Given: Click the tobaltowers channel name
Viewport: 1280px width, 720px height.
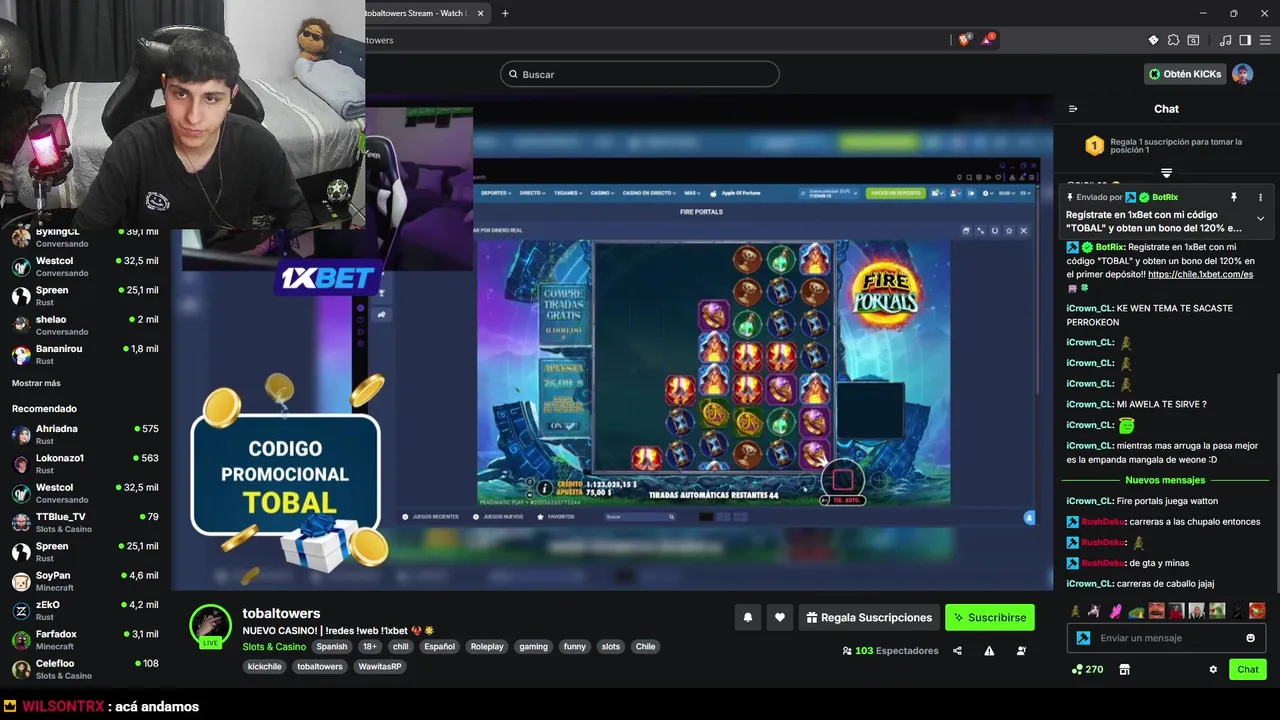Looking at the screenshot, I should [281, 613].
